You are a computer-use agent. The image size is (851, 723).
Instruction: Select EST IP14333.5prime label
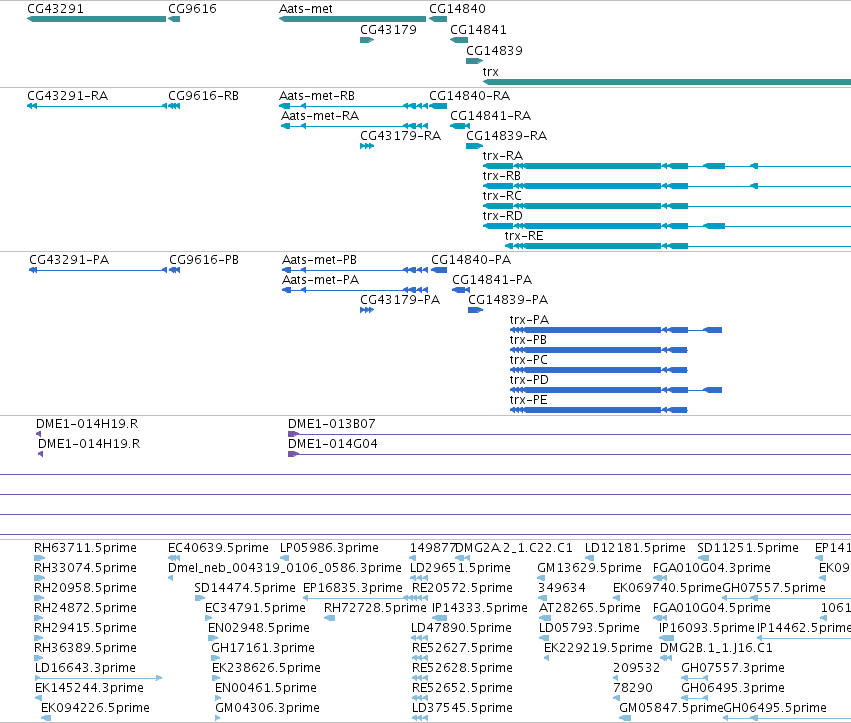click(480, 608)
